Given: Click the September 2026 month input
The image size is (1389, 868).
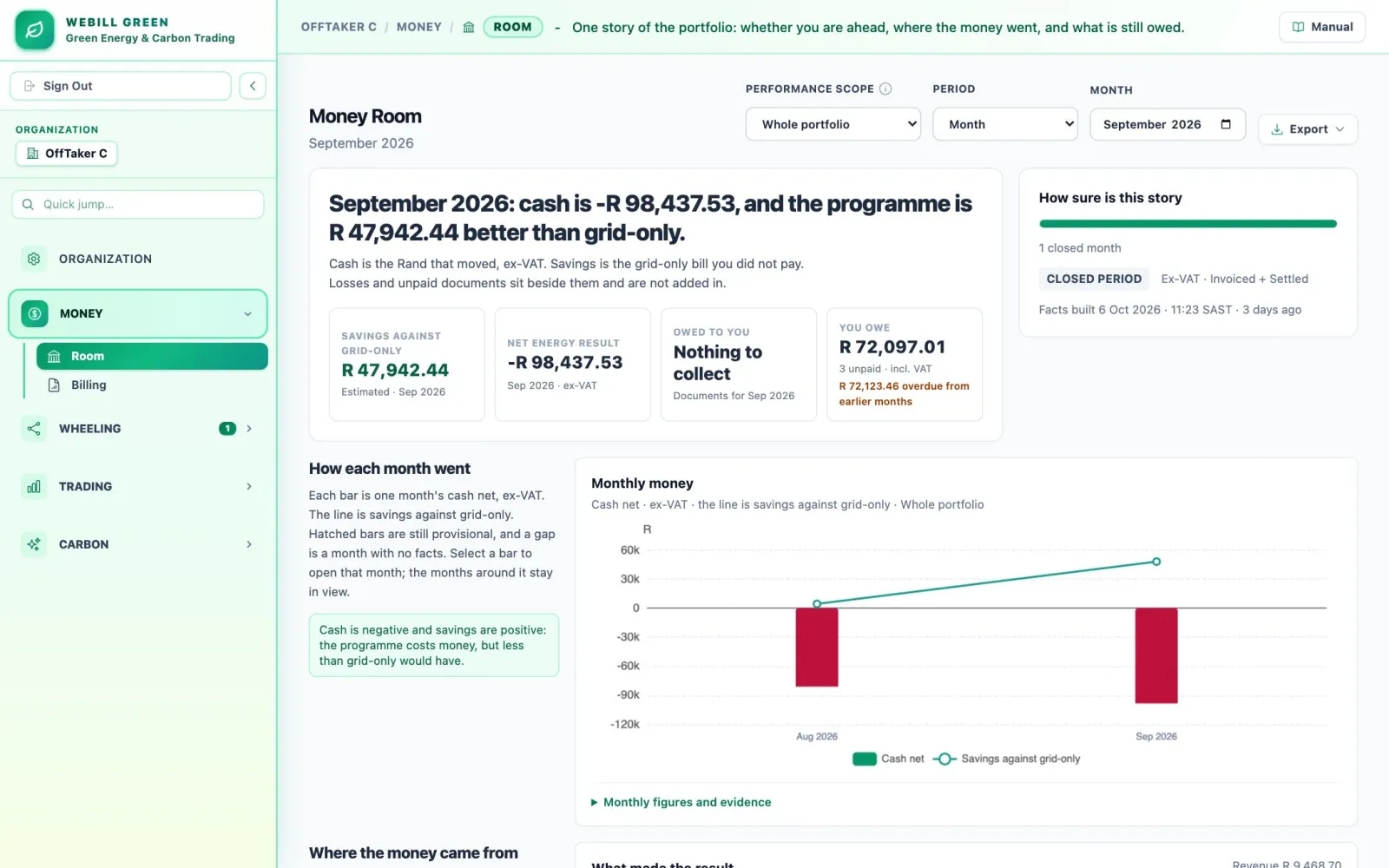Looking at the screenshot, I should click(1168, 124).
